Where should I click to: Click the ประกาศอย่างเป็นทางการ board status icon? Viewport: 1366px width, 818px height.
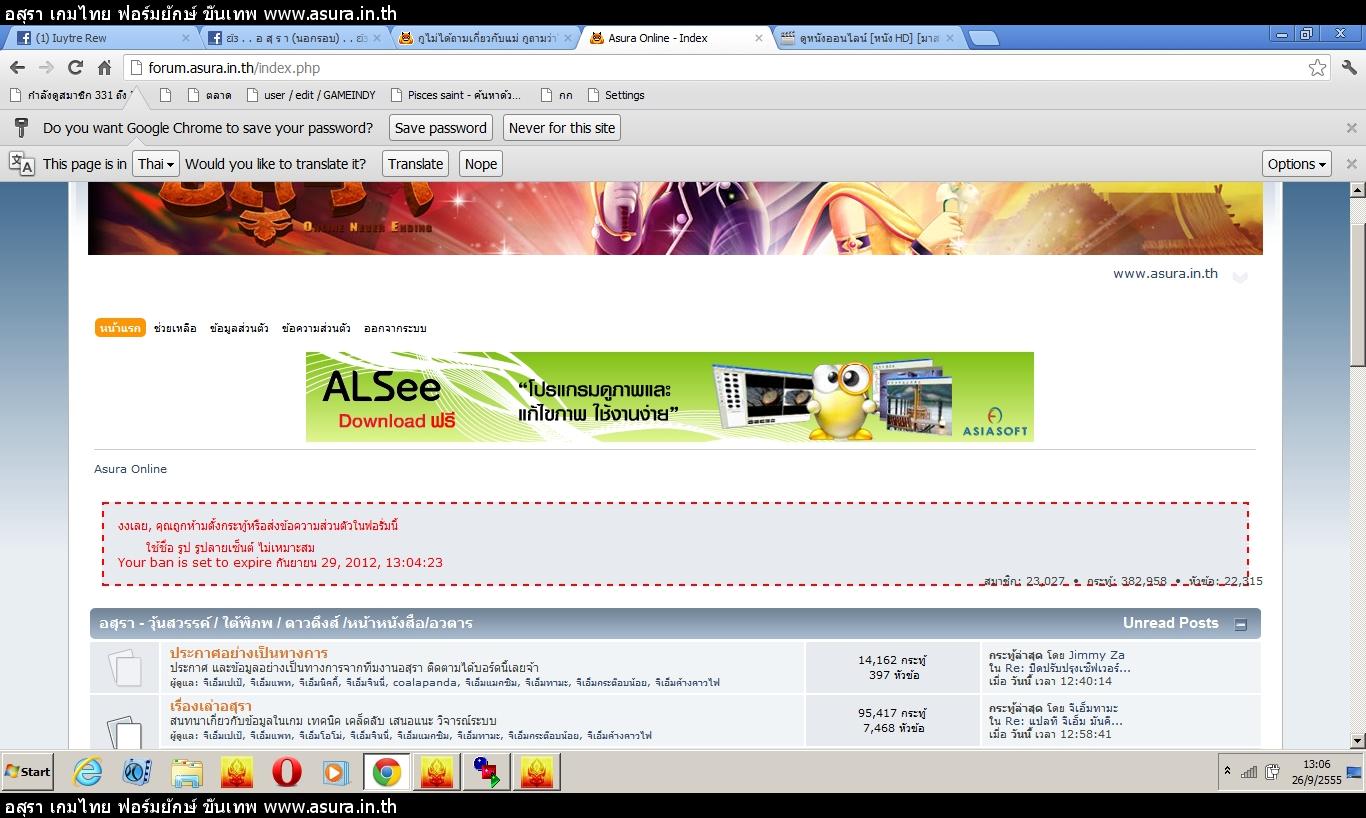(125, 667)
